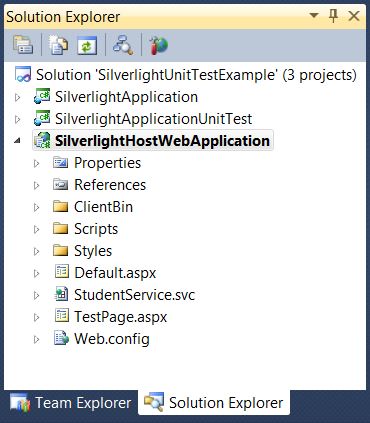This screenshot has height=423, width=370.
Task: Switch to the Solution Explorer bottom tab
Action: coord(214,403)
